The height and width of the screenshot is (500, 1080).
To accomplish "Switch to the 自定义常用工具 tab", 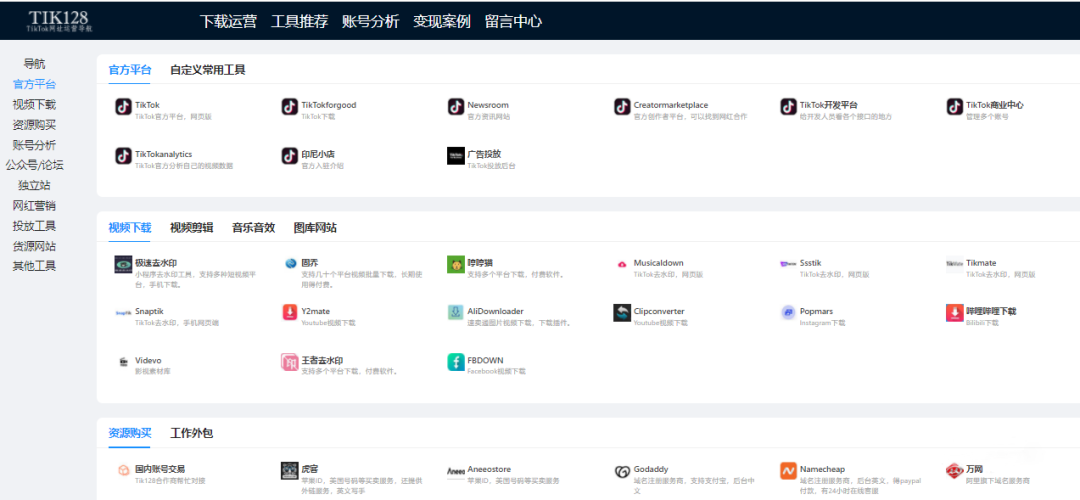I will 207,70.
